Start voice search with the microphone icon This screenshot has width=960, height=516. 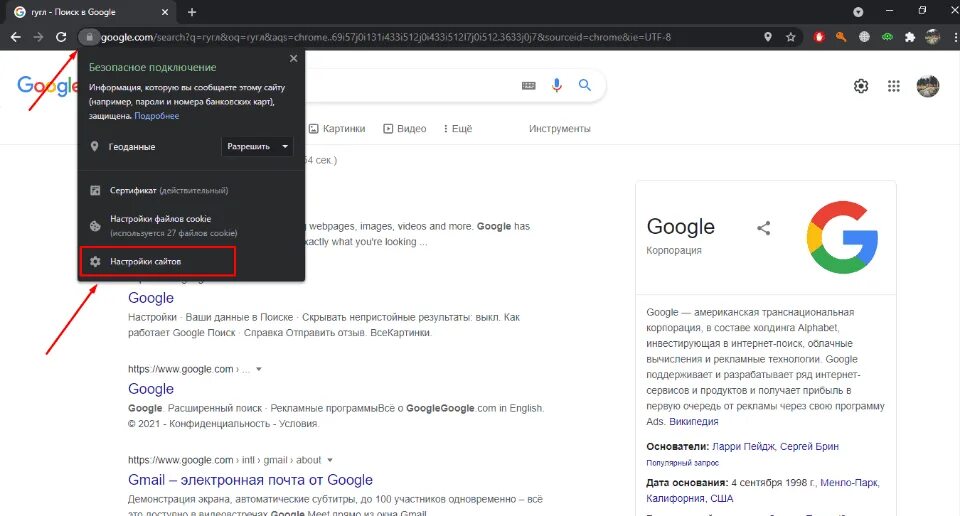[556, 85]
